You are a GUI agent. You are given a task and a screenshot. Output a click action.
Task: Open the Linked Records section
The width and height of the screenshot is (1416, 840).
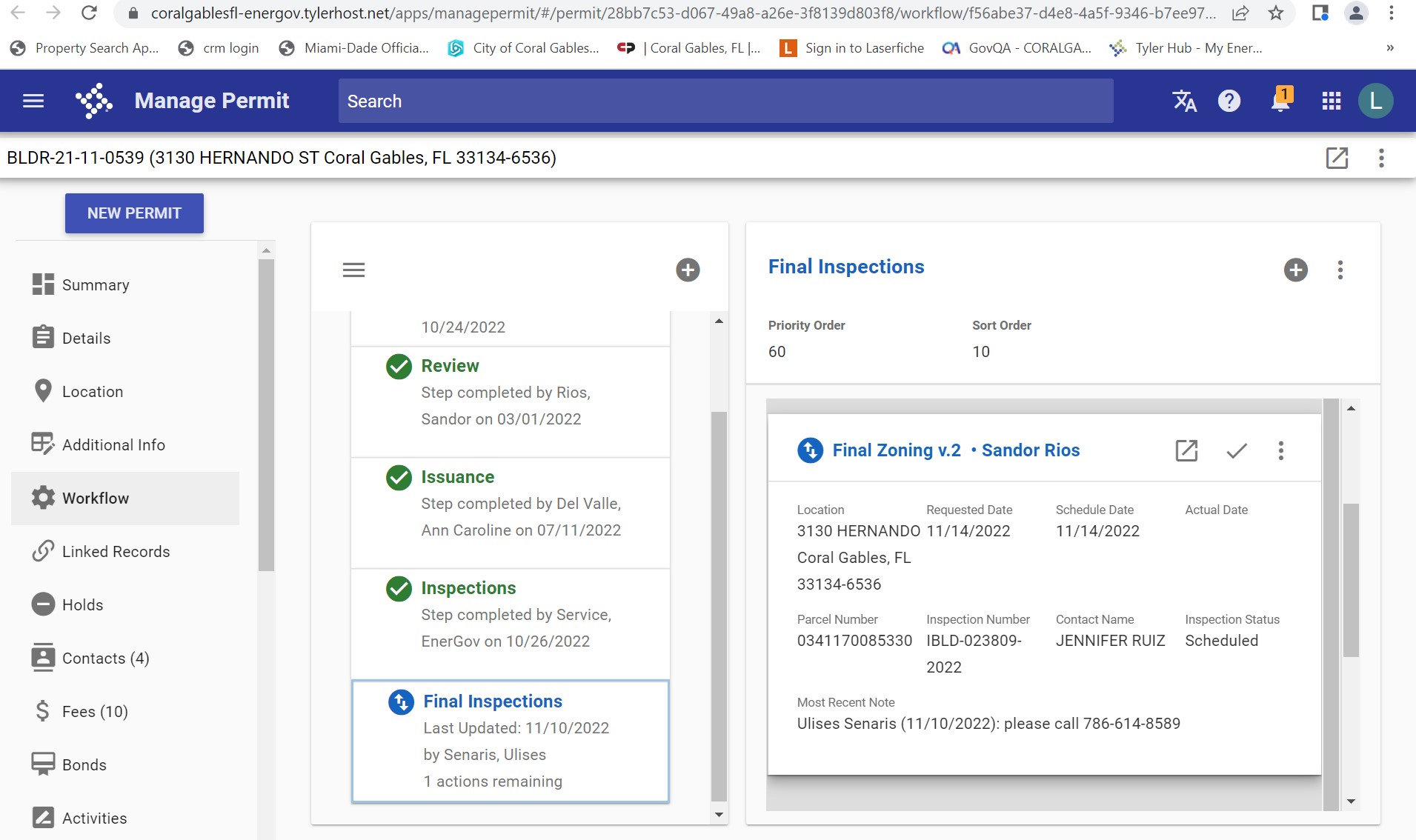pos(116,552)
